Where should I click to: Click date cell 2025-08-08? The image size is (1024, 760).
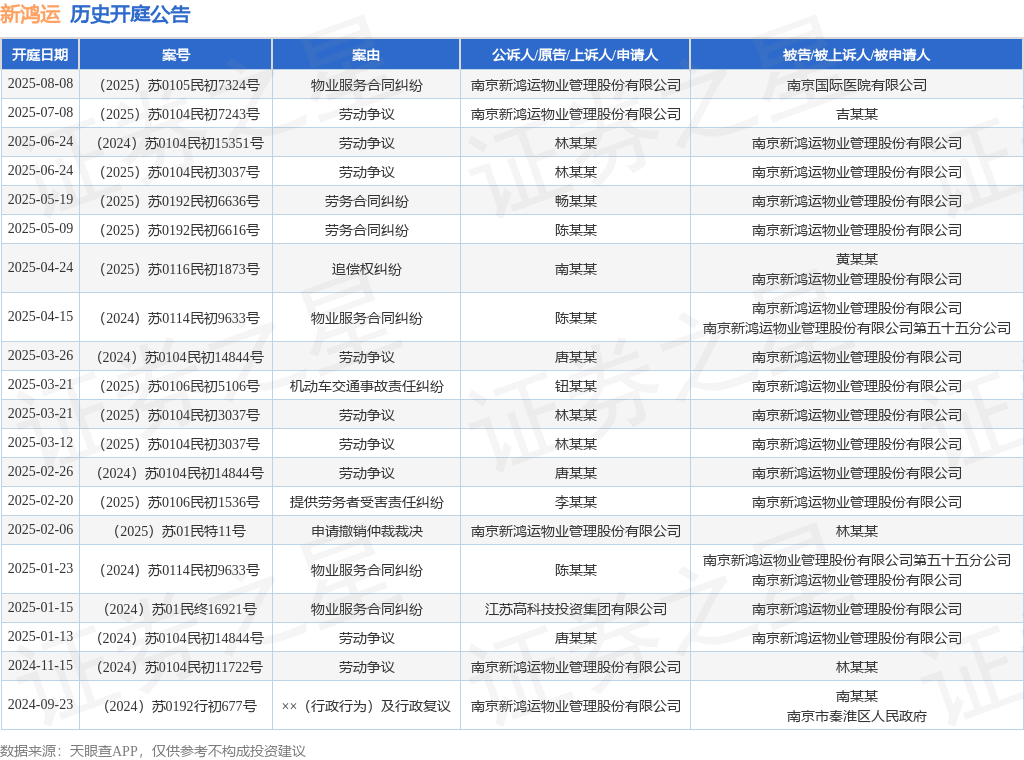pos(40,84)
